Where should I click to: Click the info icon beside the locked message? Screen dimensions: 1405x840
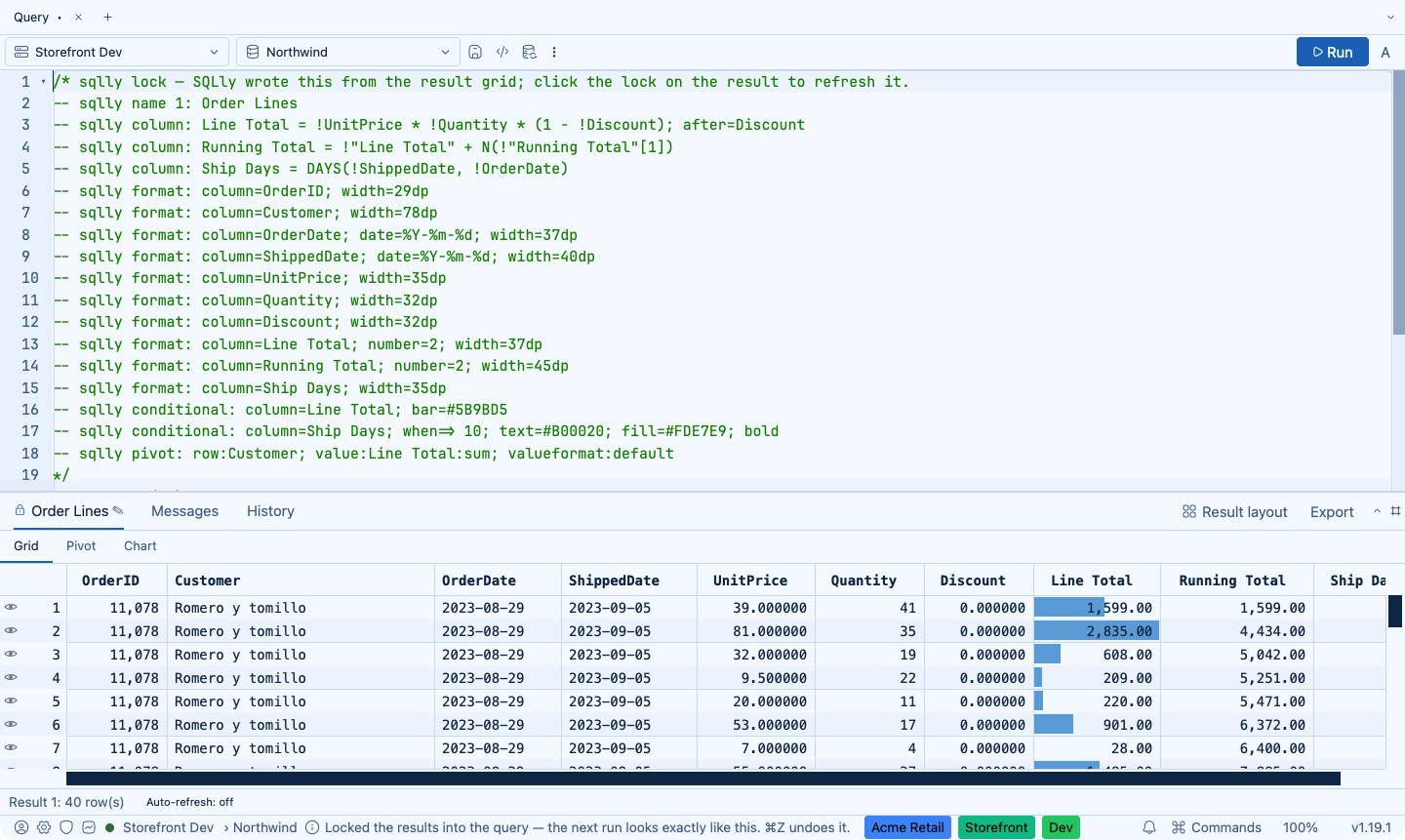tap(312, 827)
